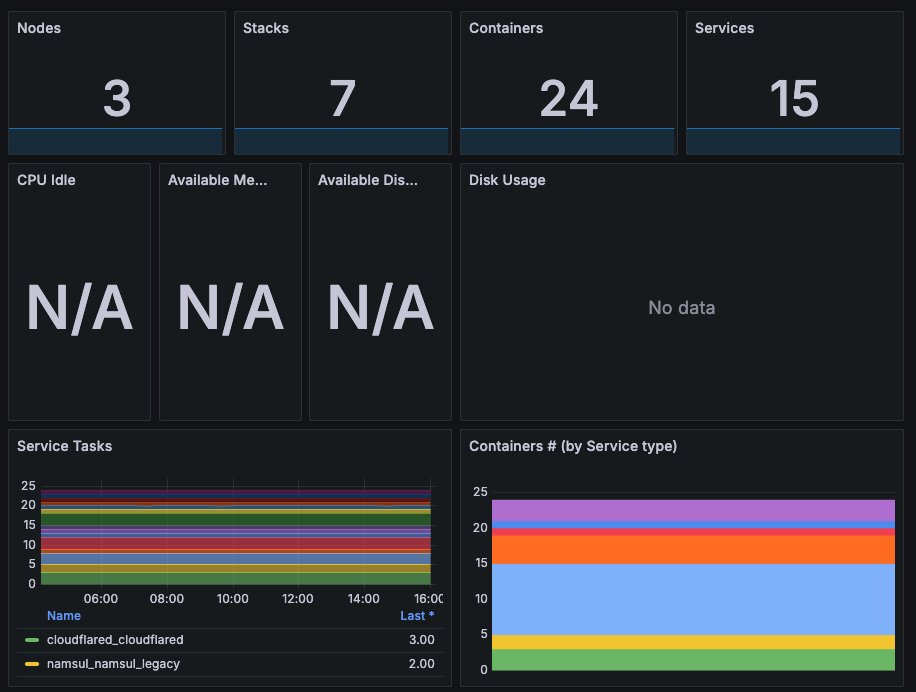Image resolution: width=916 pixels, height=692 pixels.
Task: Click the N/A value in Available Dis...
Action: [380, 308]
